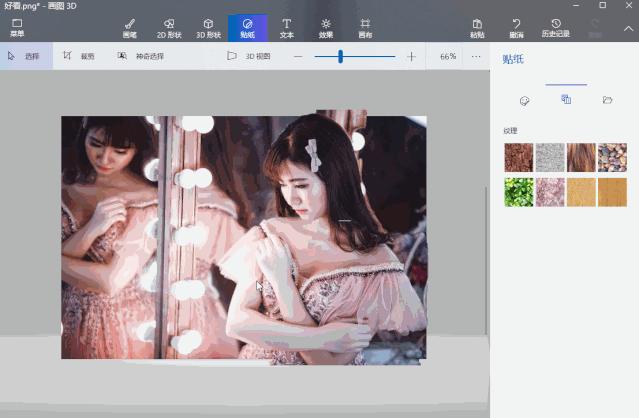Open the 菜单 menu button
The height and width of the screenshot is (418, 639).
(17, 28)
